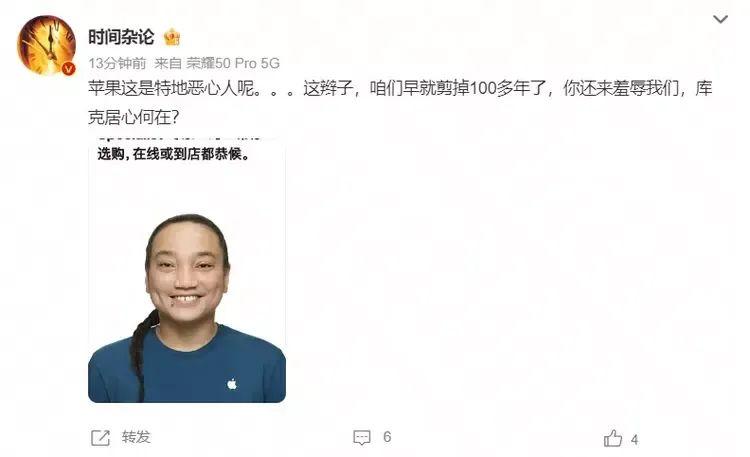Click the crown membership icon beside username
Image resolution: width=750 pixels, height=457 pixels.
pos(172,37)
